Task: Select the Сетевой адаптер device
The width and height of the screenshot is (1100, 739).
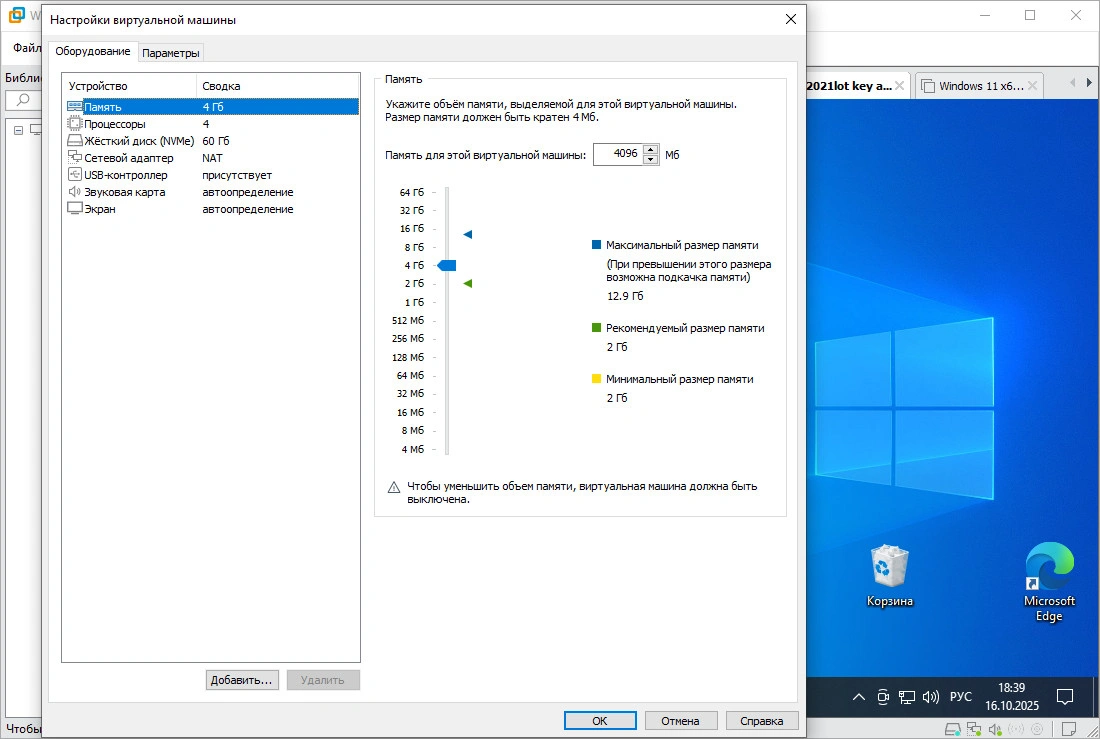Action: tap(128, 158)
